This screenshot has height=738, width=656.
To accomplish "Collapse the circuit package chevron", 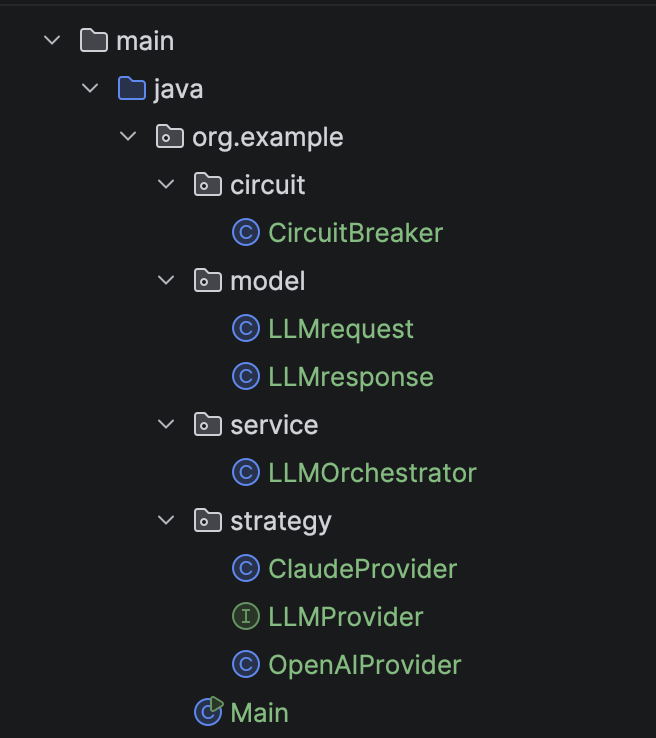I will tap(166, 184).
